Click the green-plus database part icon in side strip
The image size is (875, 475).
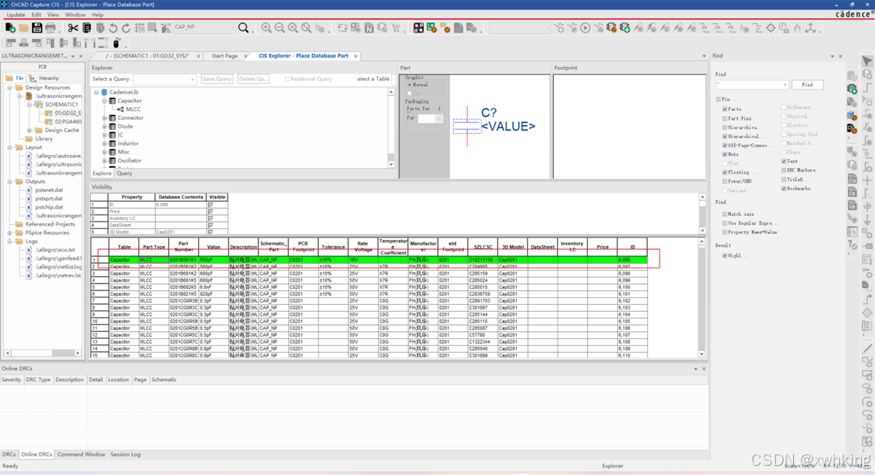point(852,88)
